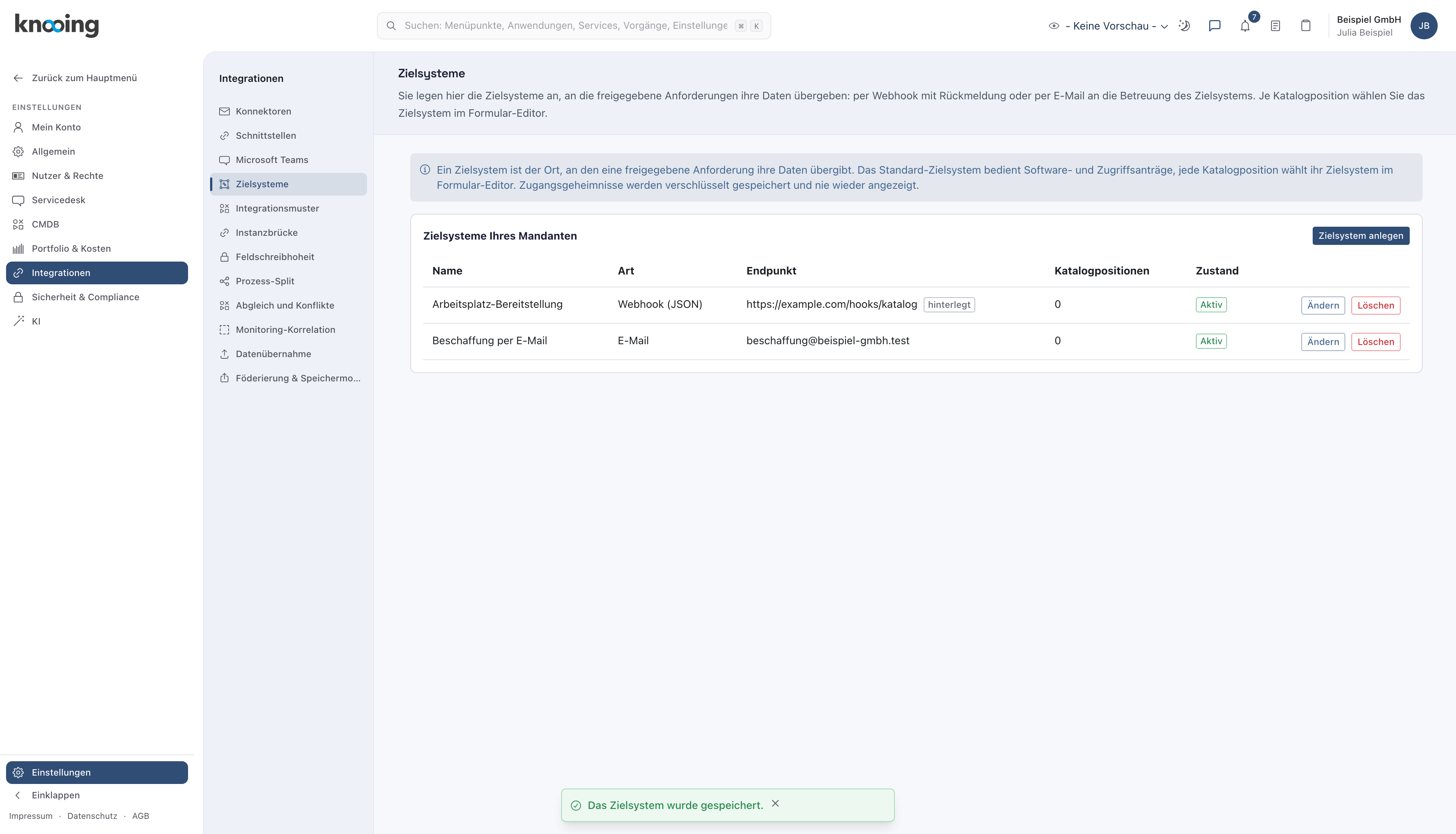Click the Aktiv badge for Arbeitsplatz-Bereitstellung
The width and height of the screenshot is (1456, 834).
tap(1211, 305)
